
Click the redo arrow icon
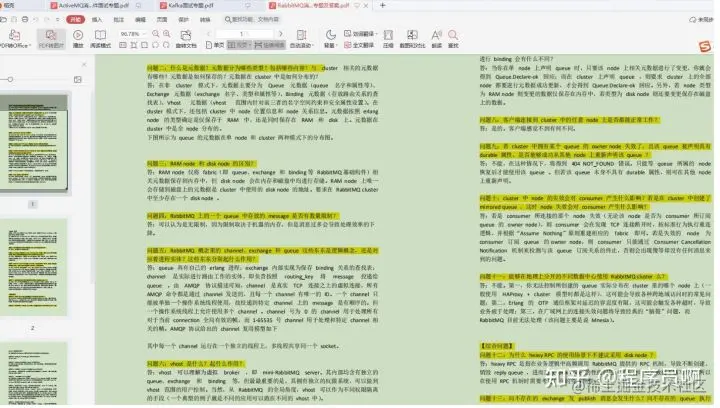(x=47, y=19)
